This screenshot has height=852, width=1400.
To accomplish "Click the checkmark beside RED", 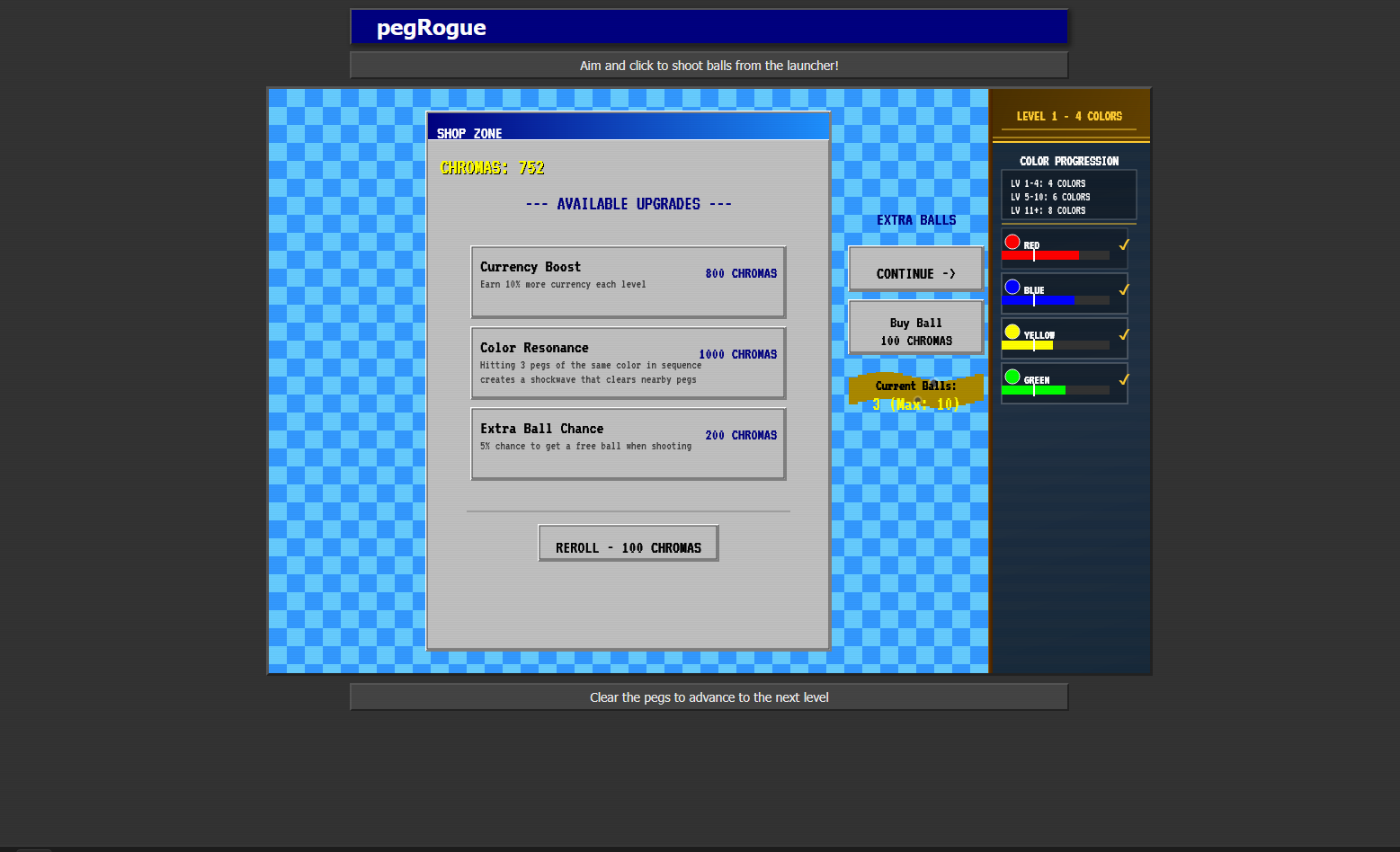I will tap(1123, 244).
